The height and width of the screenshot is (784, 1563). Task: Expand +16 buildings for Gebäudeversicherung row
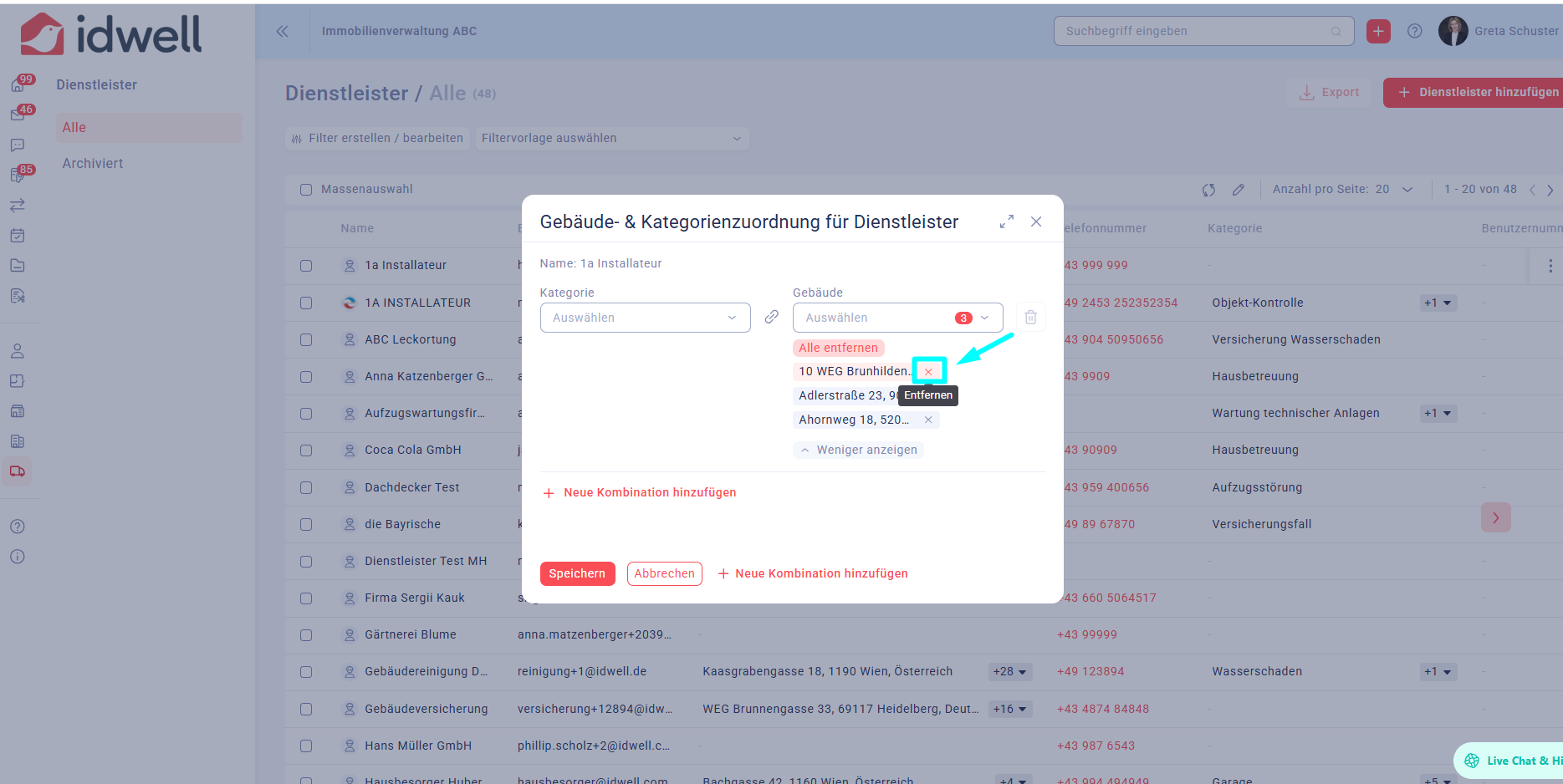1009,709
